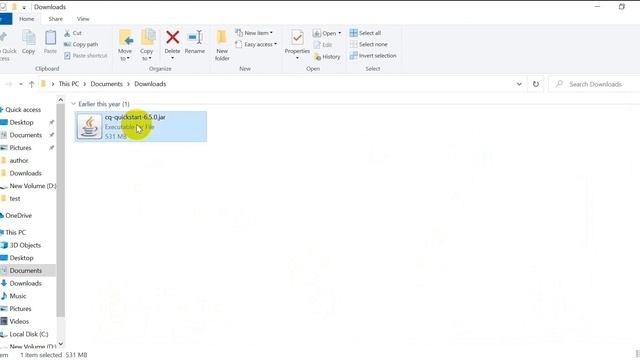Open Quick access in navigation pane

(x=23, y=110)
